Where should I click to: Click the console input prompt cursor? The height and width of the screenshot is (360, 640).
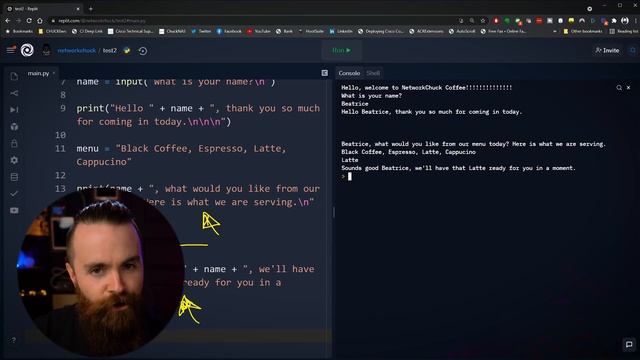click(350, 176)
